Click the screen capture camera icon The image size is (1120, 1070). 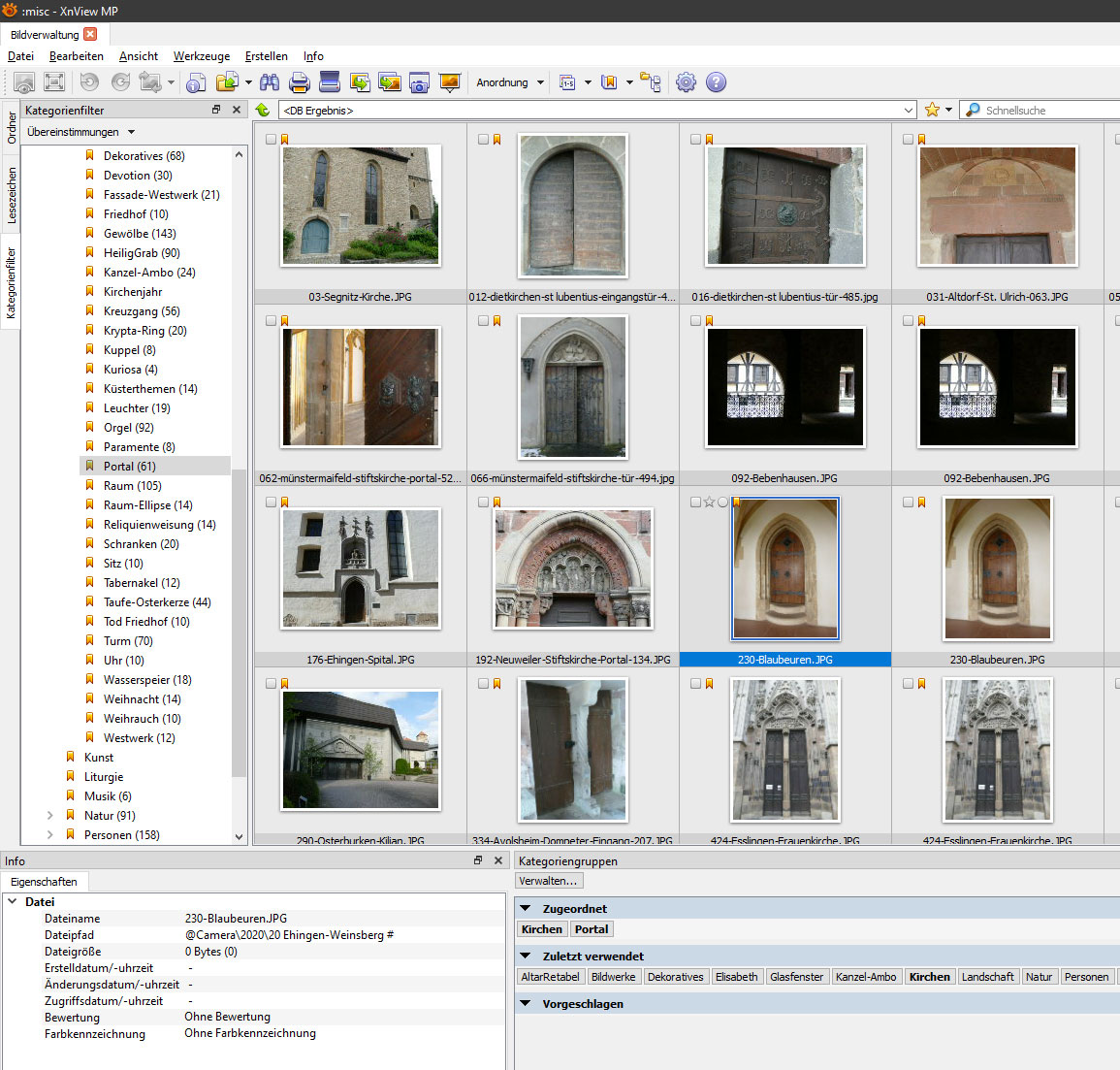click(419, 82)
